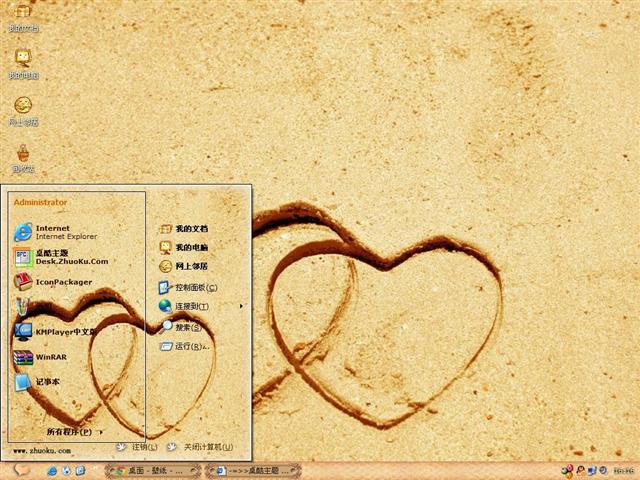Expand 所有程序(P) programs list
Screen dimensions: 640x480
pyautogui.click(x=72, y=432)
